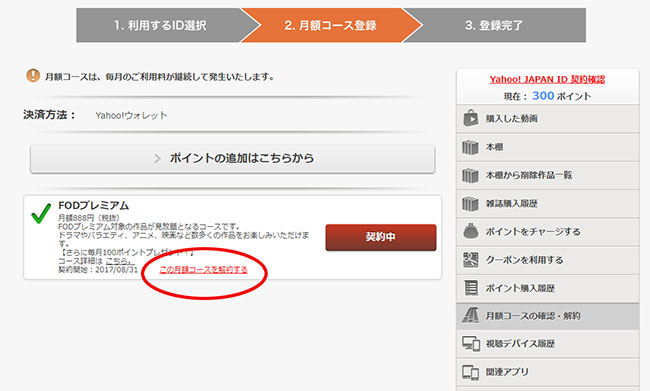Select ポイントをチャージする menu item

[x=548, y=232]
